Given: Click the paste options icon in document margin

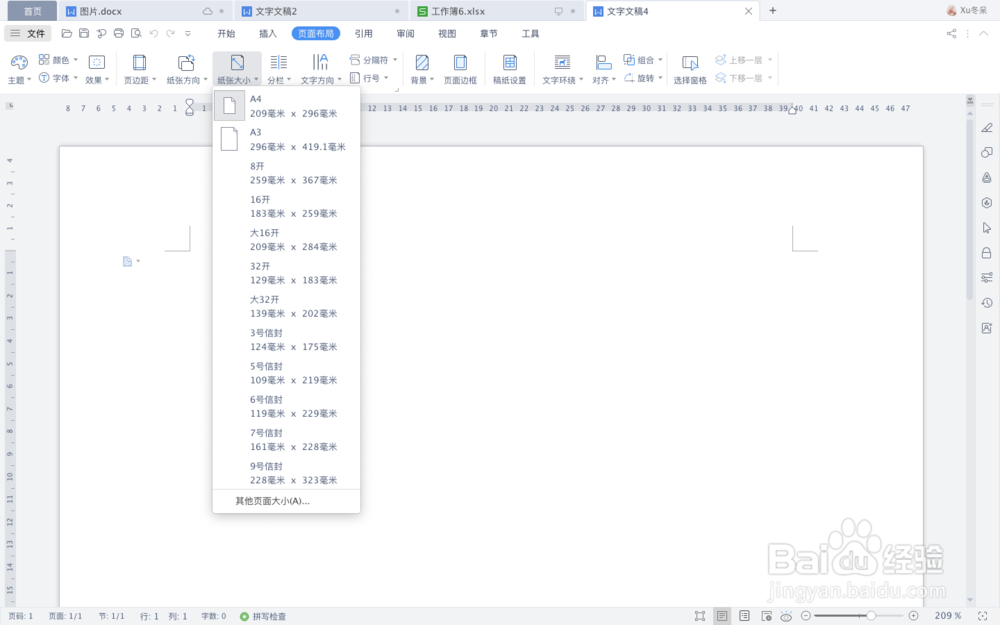Looking at the screenshot, I should click(x=128, y=261).
